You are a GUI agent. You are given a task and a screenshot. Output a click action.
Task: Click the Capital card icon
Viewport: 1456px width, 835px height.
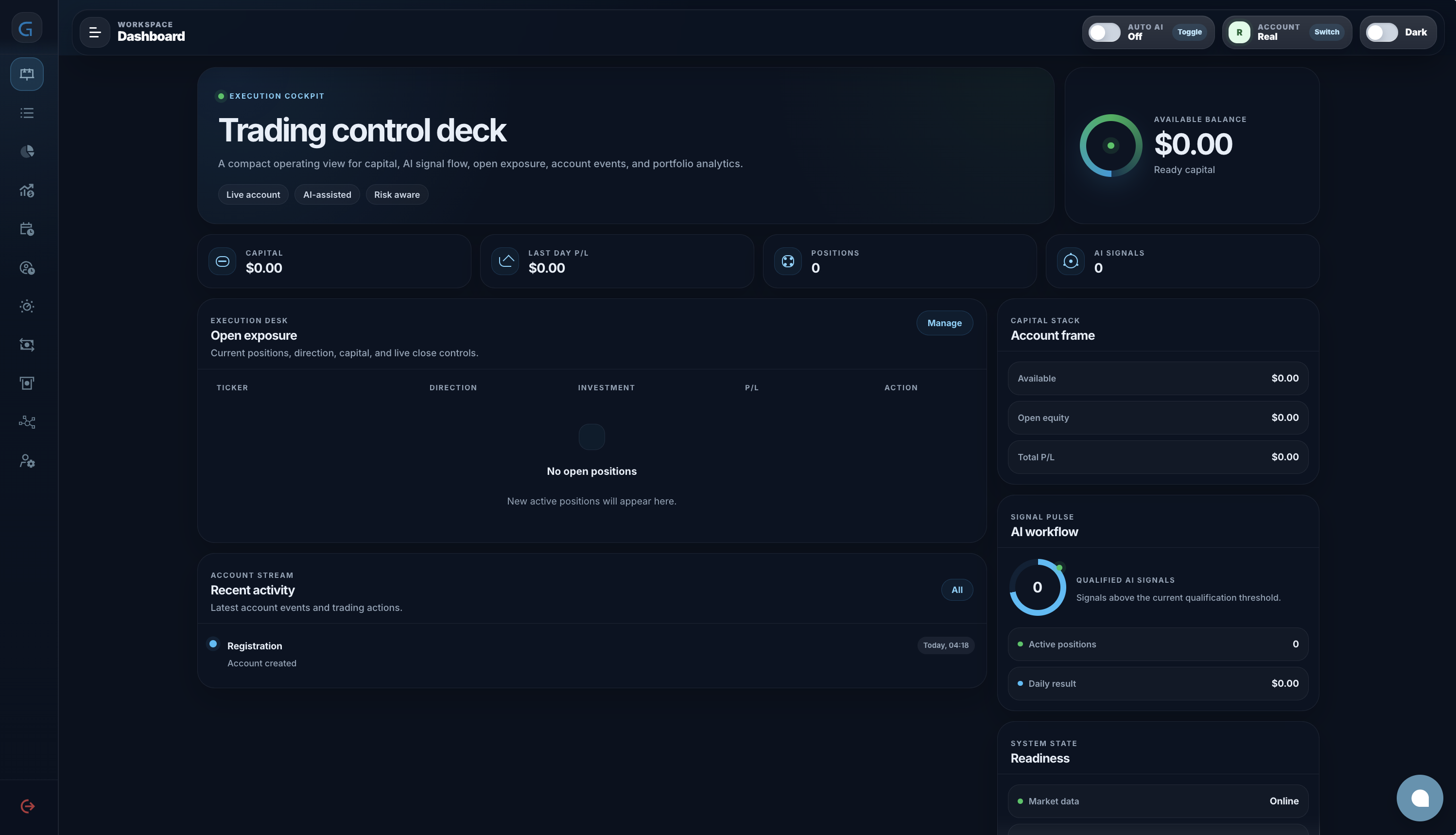point(223,261)
